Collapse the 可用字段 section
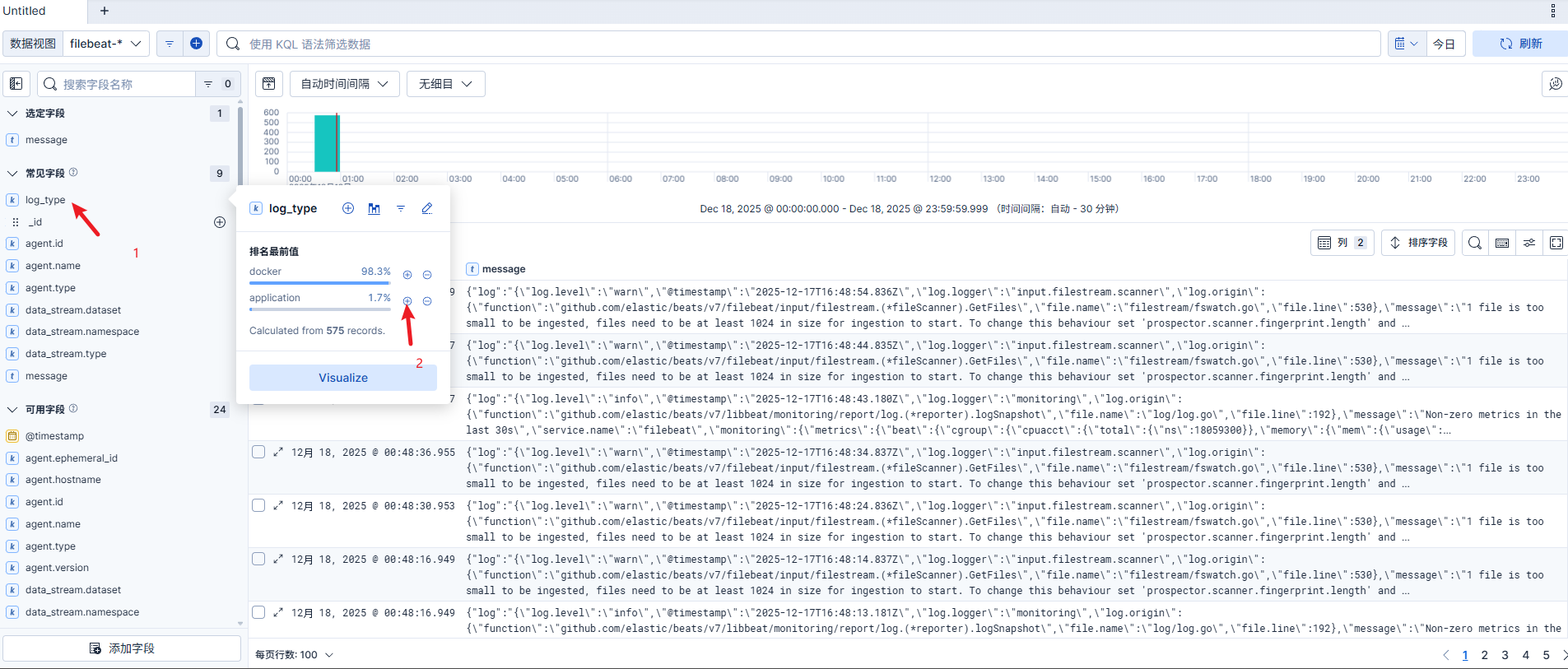 click(12, 410)
